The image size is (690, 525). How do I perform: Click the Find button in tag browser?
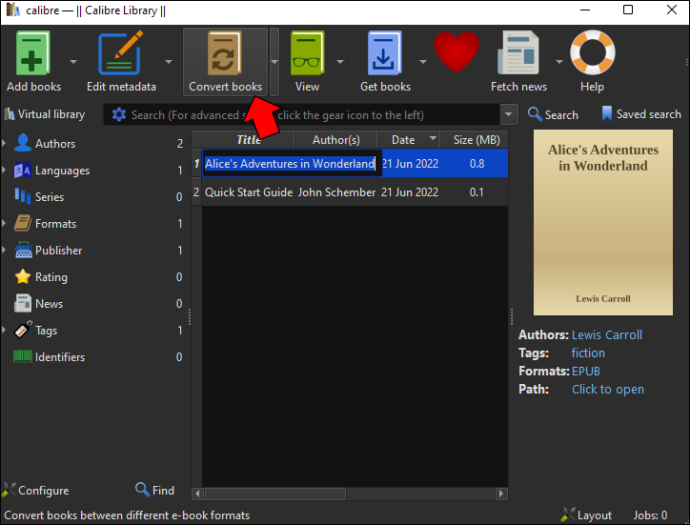(154, 490)
